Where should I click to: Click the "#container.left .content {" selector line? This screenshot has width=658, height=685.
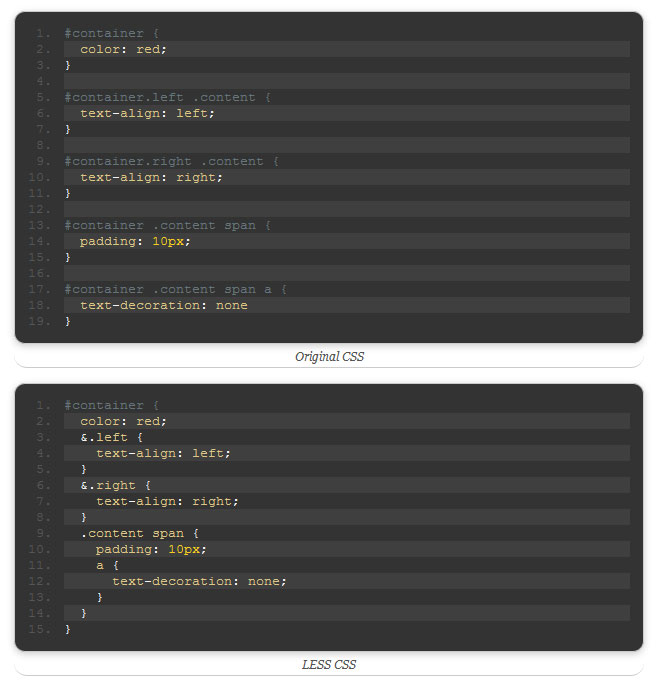(168, 97)
